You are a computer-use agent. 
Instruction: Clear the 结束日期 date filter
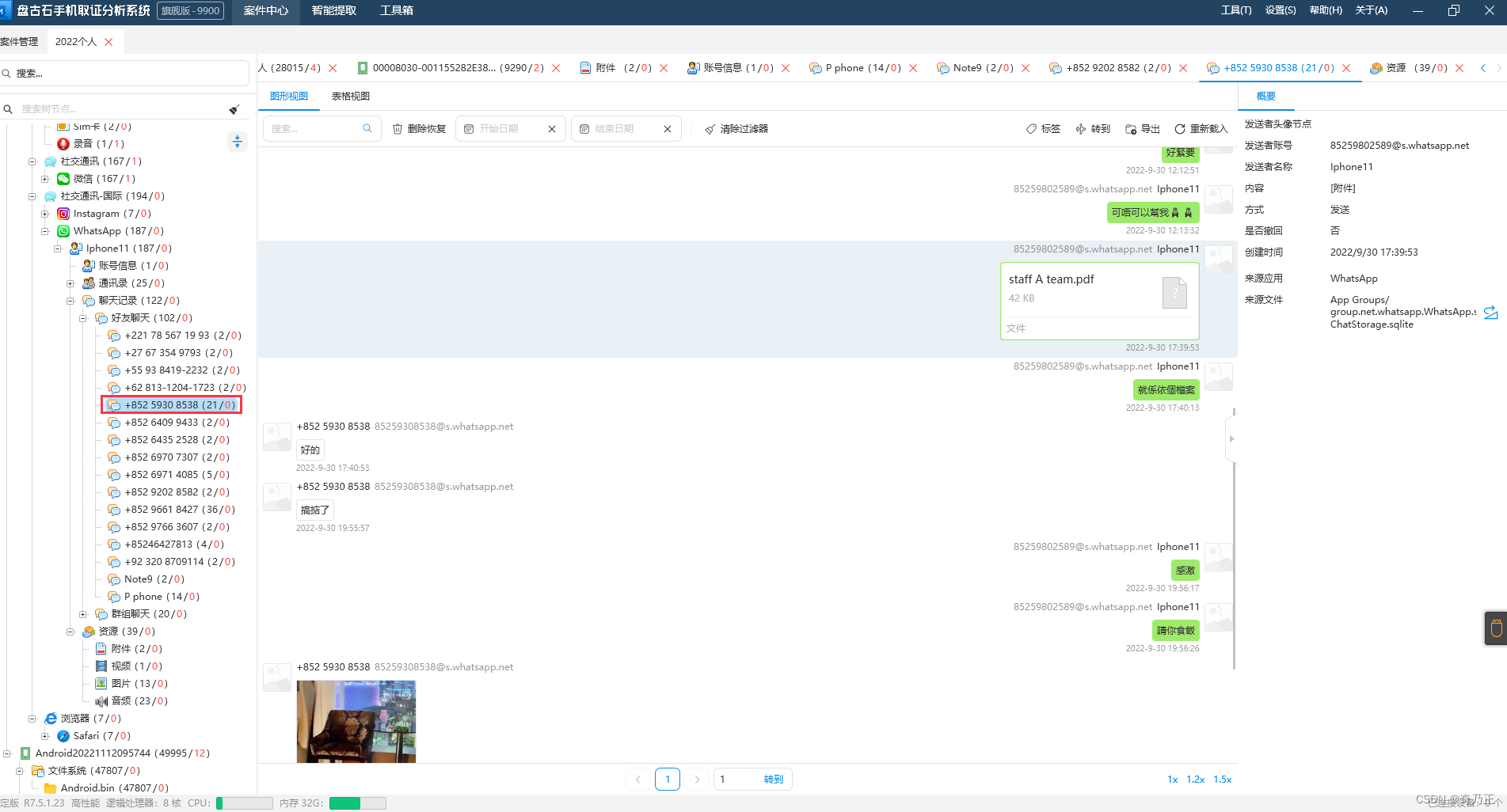point(668,129)
